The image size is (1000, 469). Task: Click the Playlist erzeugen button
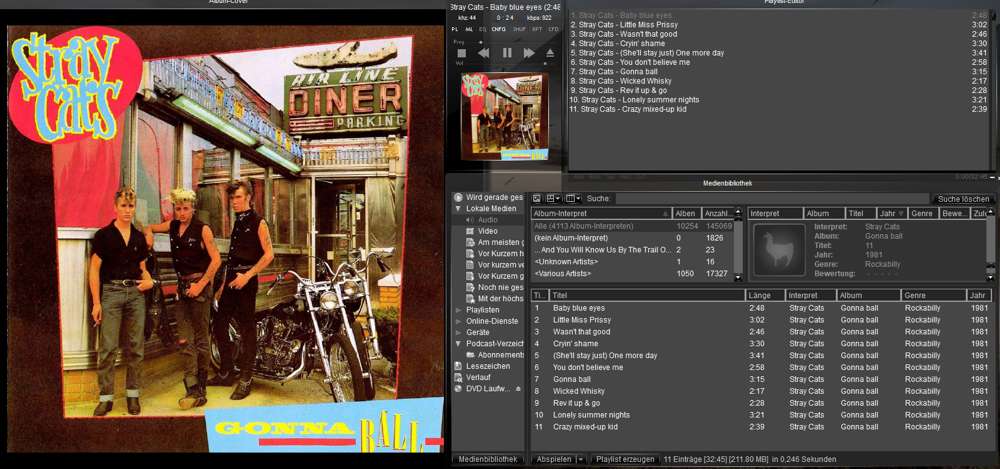click(625, 459)
